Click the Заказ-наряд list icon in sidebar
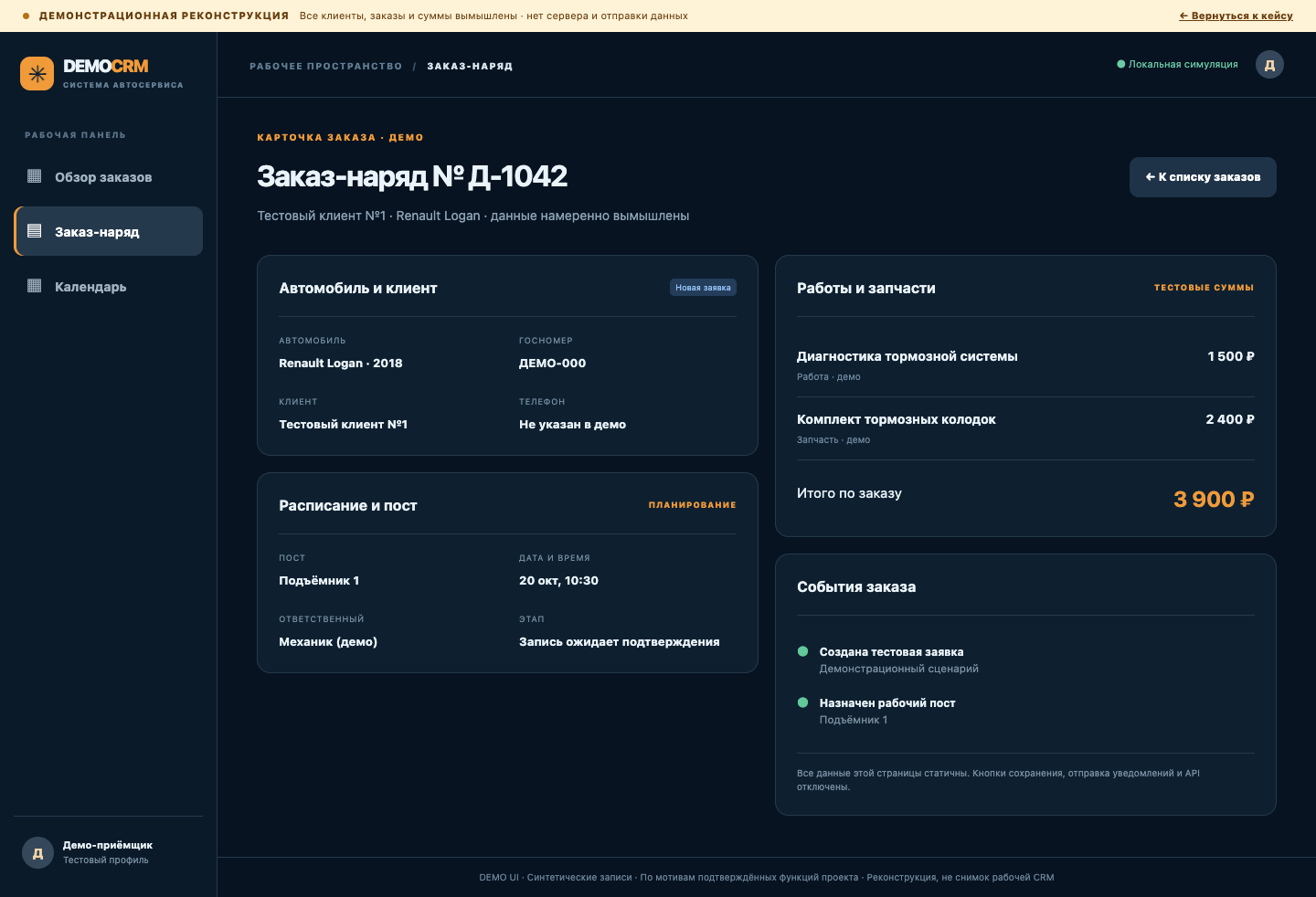Screen dimensions: 1316x897 click(35, 231)
